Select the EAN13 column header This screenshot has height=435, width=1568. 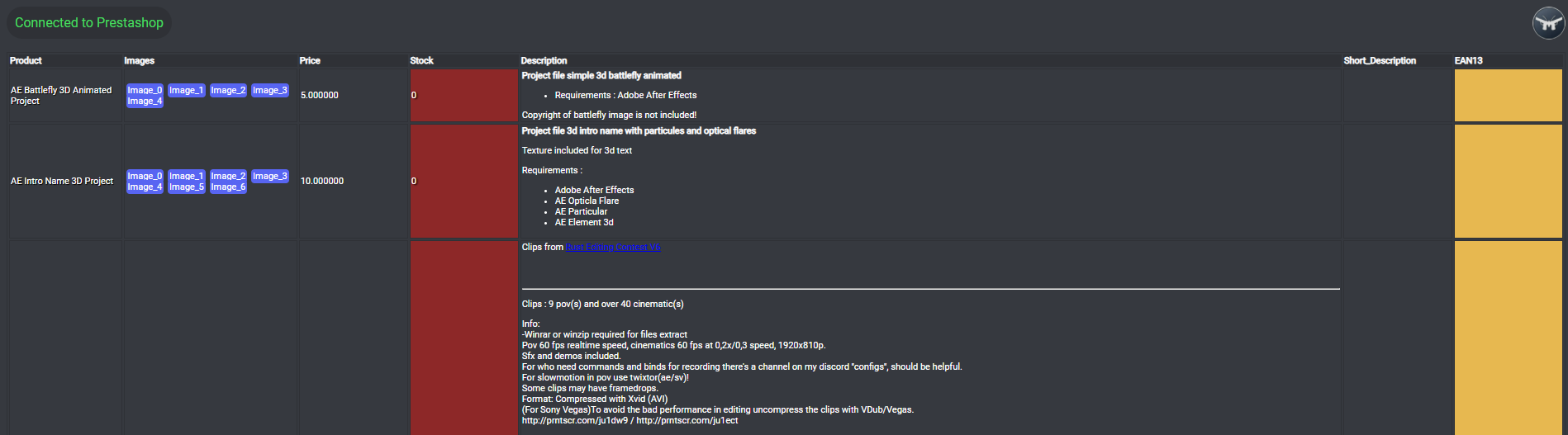point(1468,60)
